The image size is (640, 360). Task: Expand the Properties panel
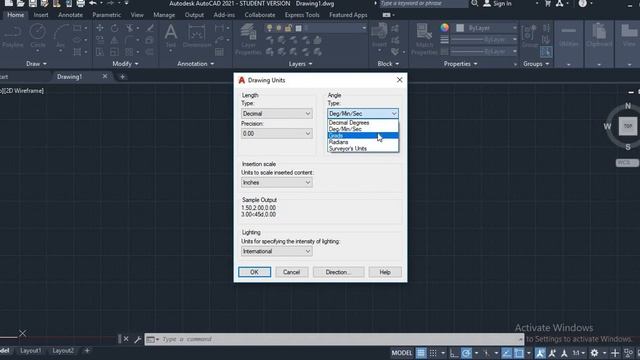460,64
